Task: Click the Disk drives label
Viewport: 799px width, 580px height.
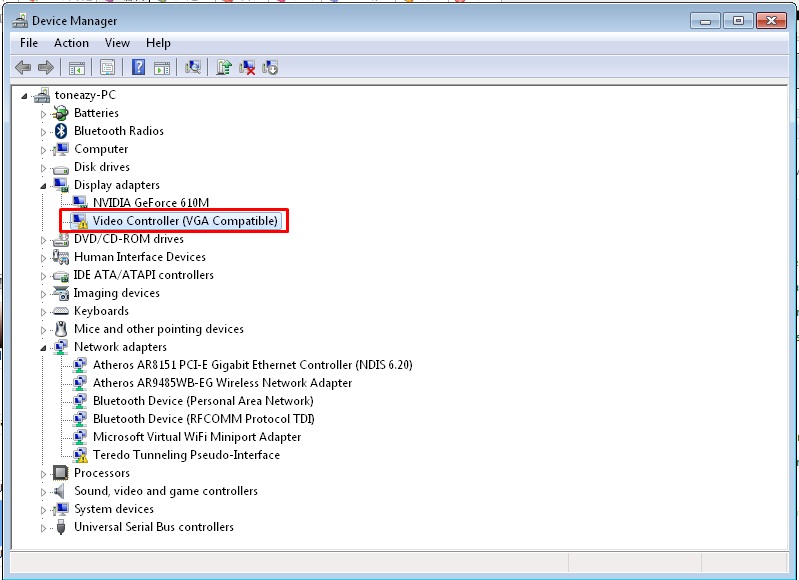Action: 102,167
